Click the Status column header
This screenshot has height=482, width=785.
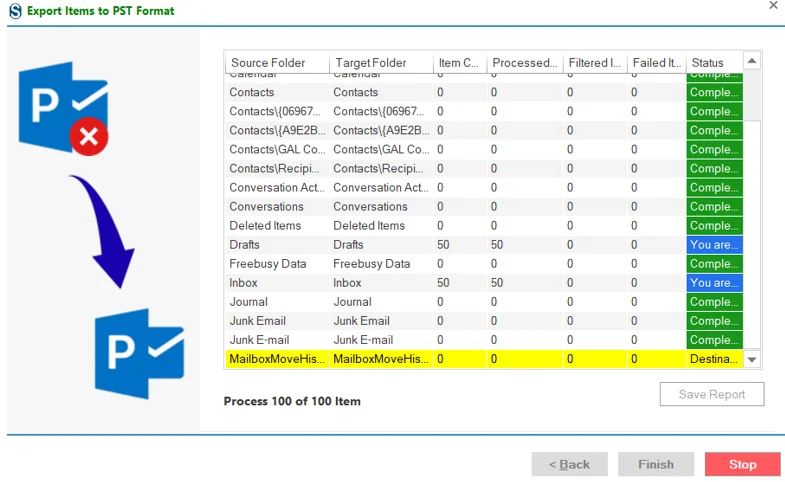[x=714, y=63]
